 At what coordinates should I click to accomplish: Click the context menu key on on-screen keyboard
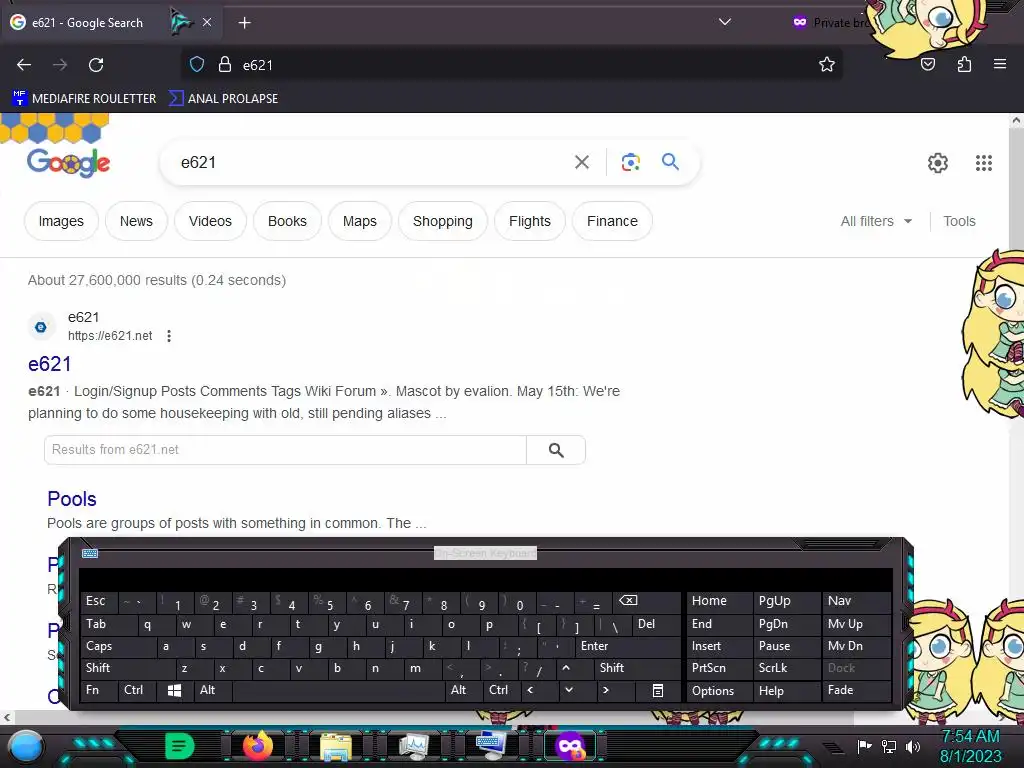[x=658, y=690]
